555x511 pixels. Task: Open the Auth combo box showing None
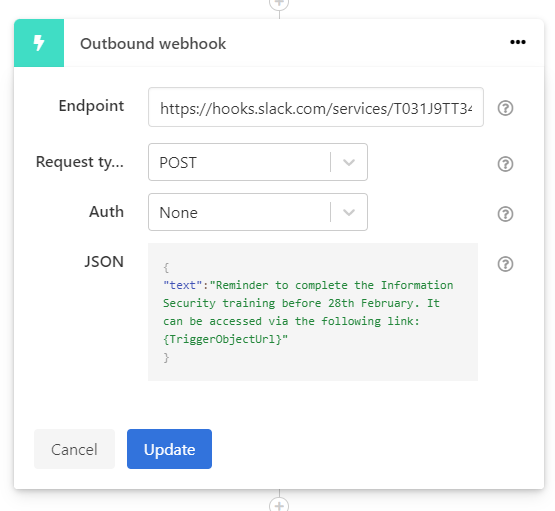[x=258, y=212]
